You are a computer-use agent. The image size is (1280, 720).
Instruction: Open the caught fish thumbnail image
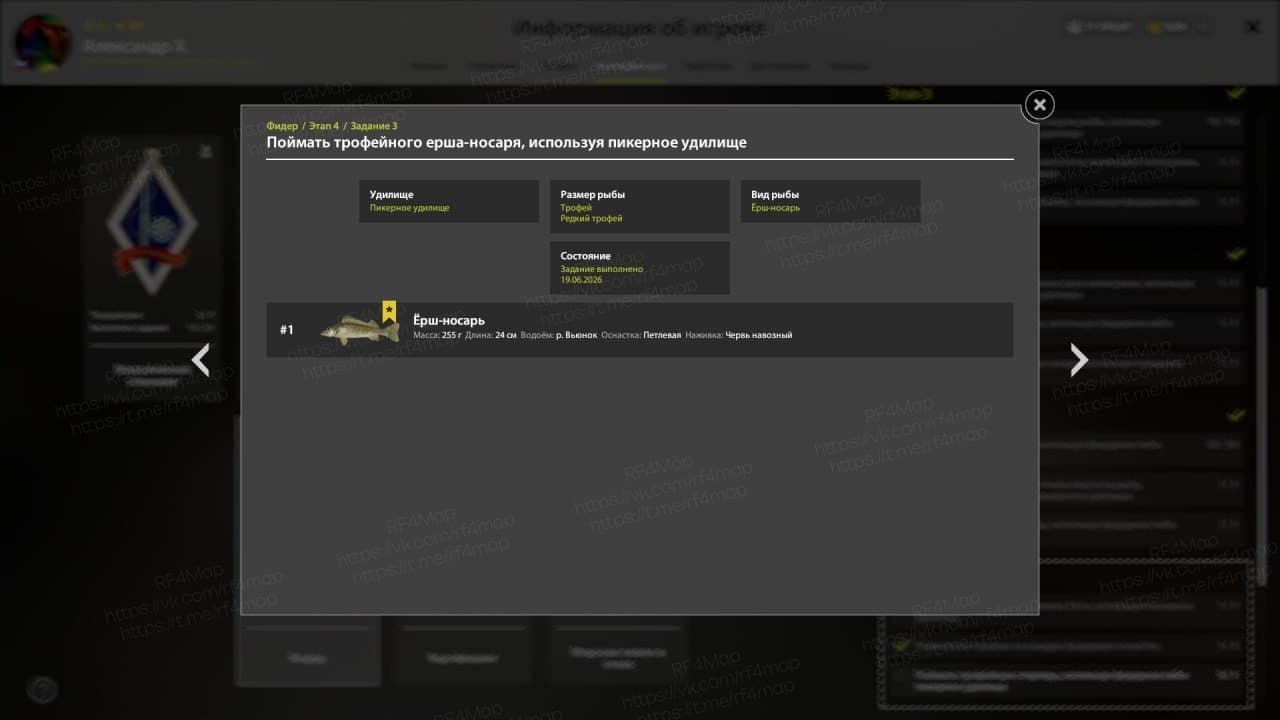click(x=360, y=330)
